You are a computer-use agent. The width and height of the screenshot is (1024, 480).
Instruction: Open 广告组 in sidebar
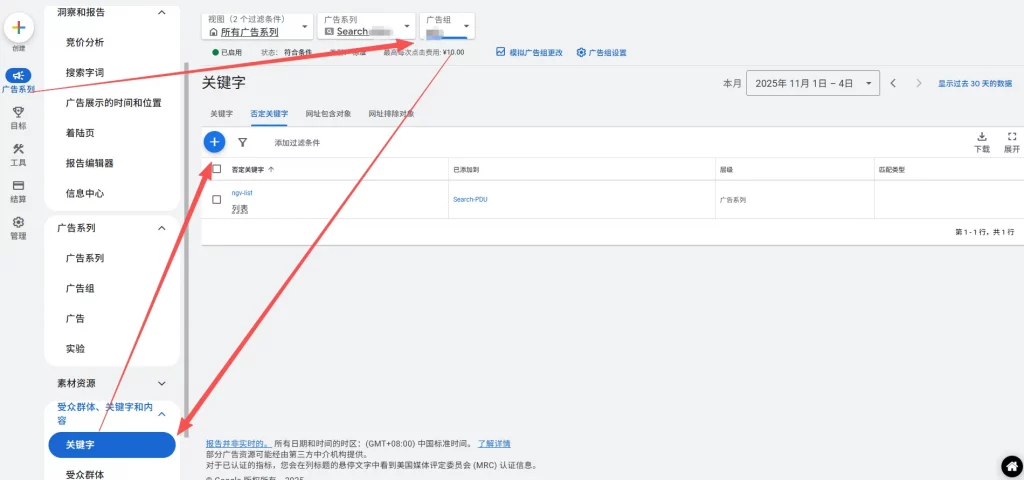click(80, 288)
